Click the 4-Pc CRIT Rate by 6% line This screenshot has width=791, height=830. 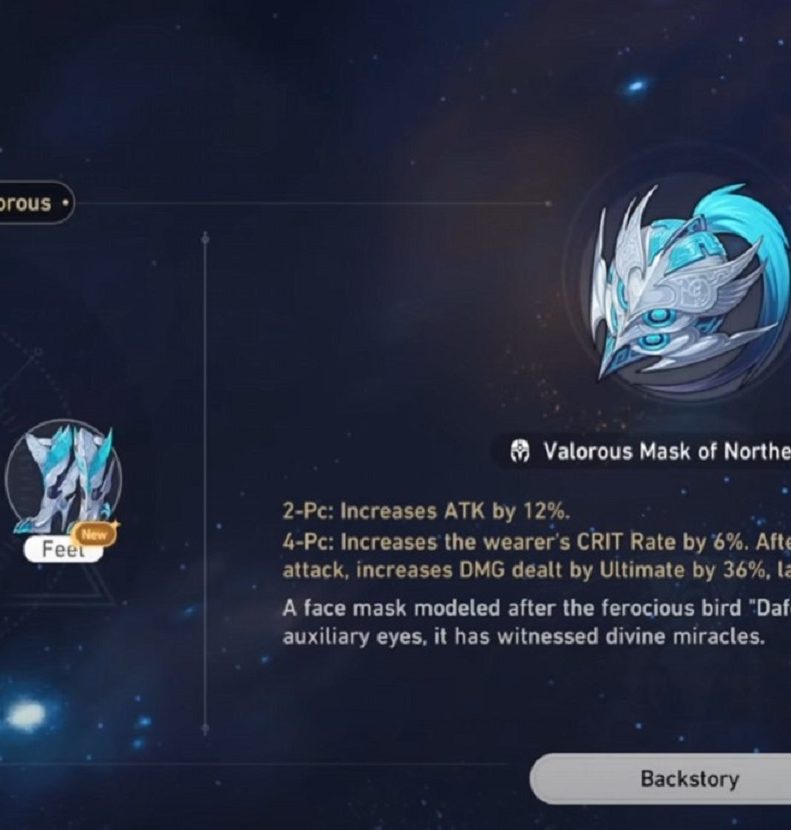[536, 542]
